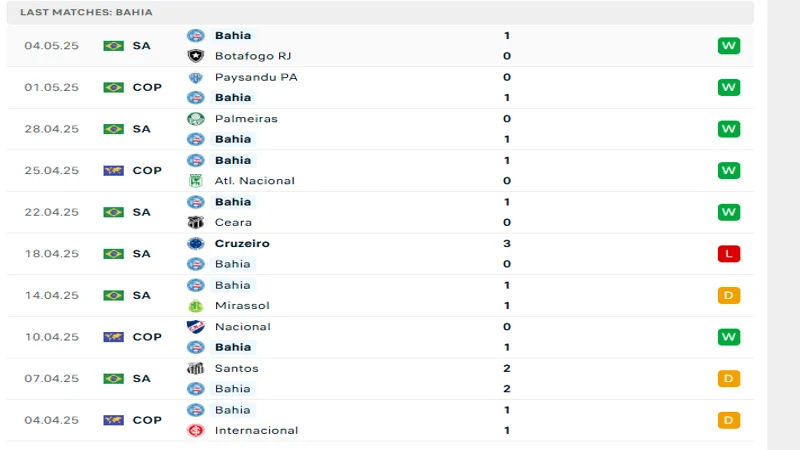Click the Mirassol club crest

pyautogui.click(x=196, y=306)
